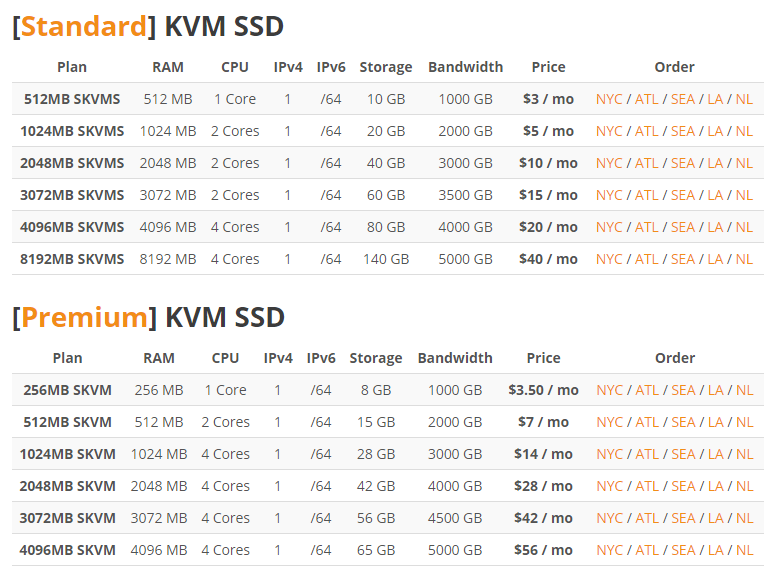
Task: Order 512MB SKVM premium plan in ATL
Action: 647,422
